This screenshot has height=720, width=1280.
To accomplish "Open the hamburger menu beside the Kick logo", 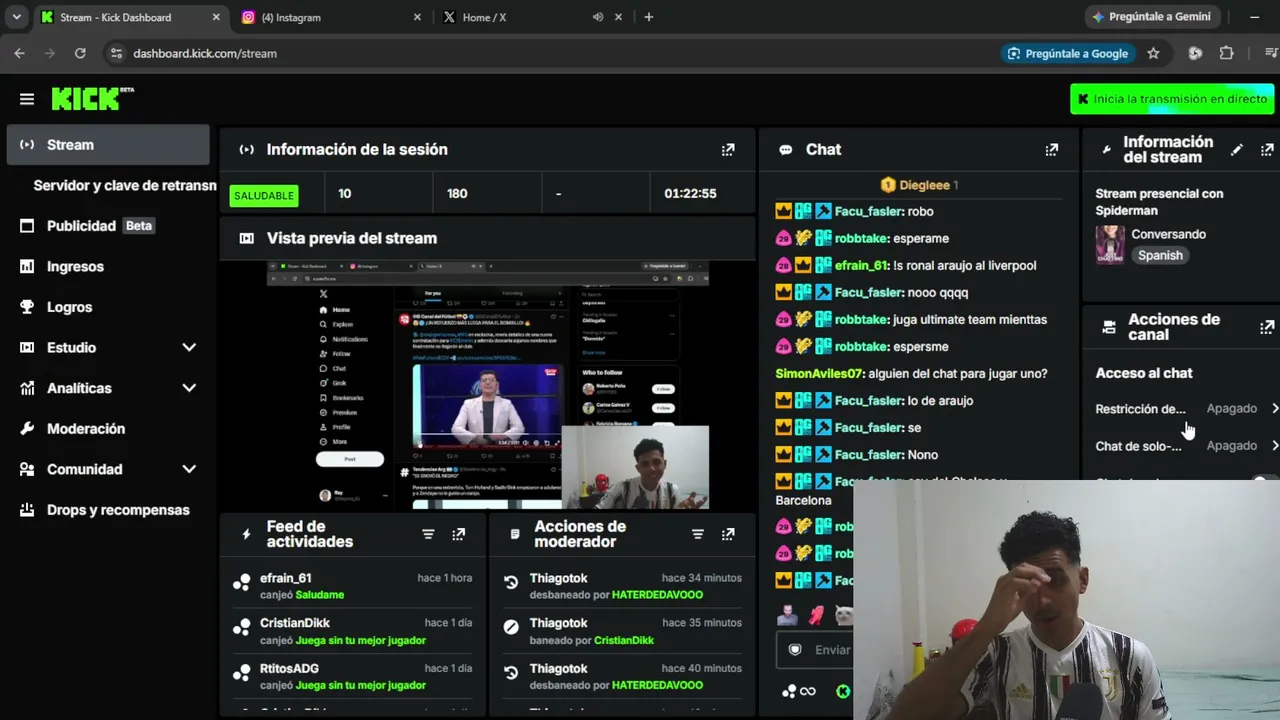I will tap(27, 99).
